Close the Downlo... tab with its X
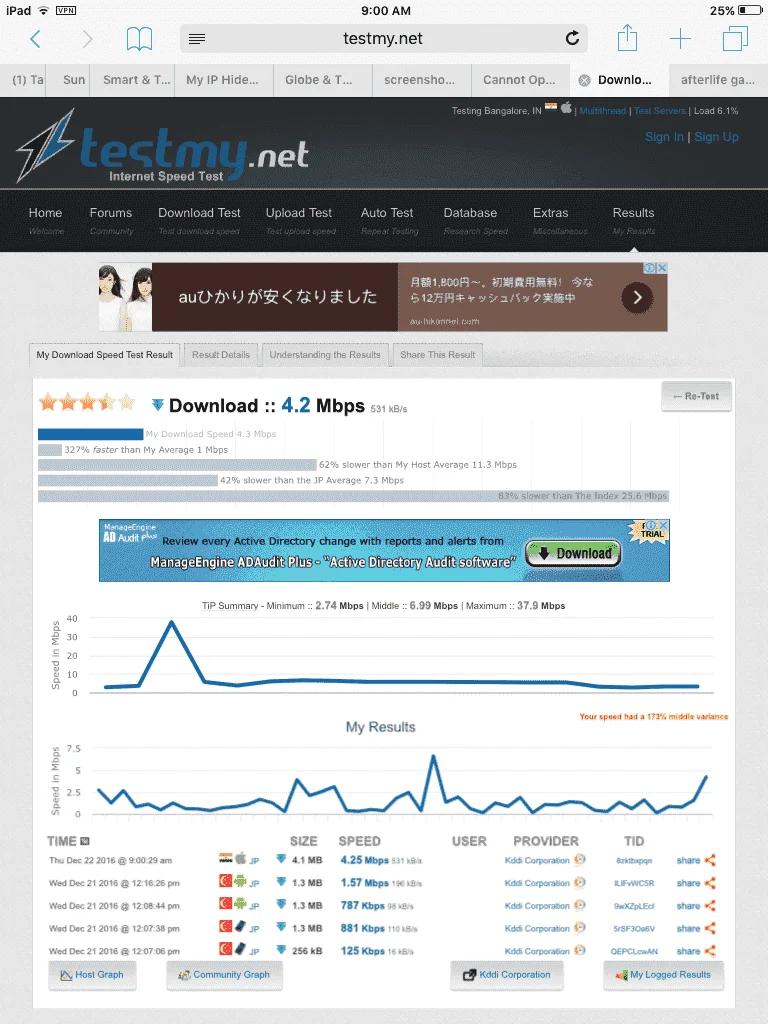Image resolution: width=768 pixels, height=1024 pixels. tap(584, 80)
